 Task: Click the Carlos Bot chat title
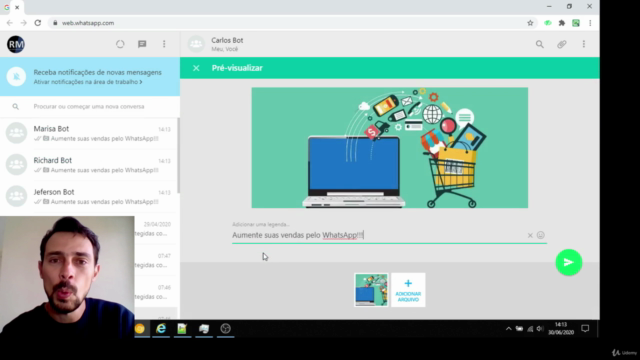tap(227, 40)
